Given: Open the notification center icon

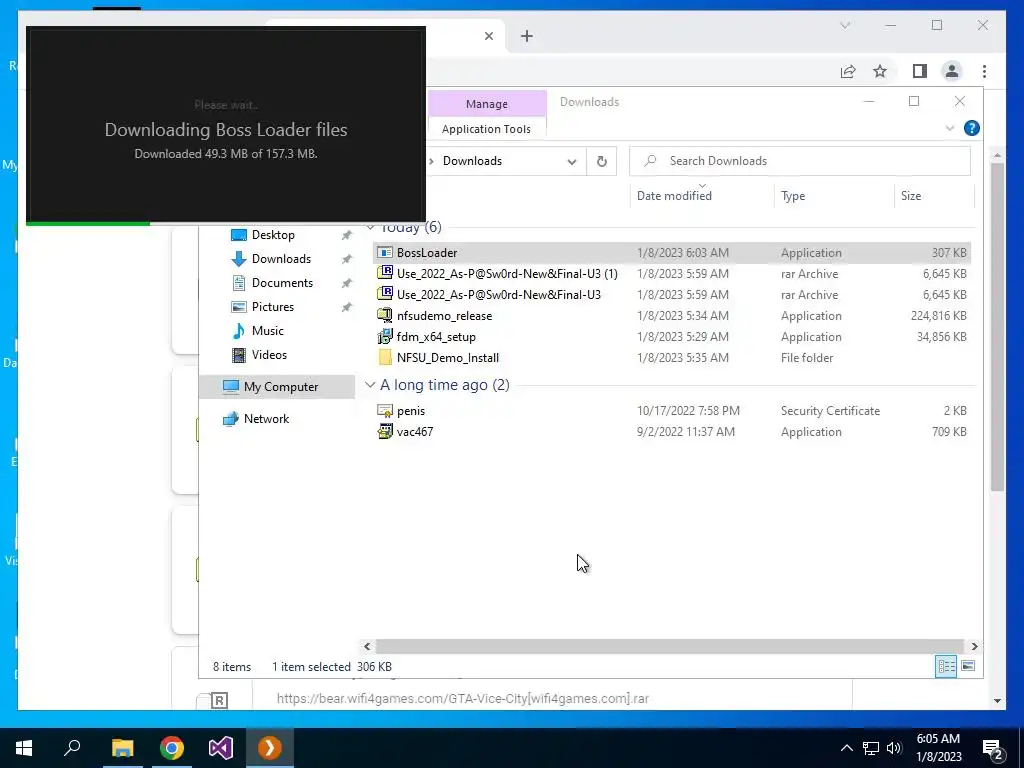Looking at the screenshot, I should [x=993, y=749].
